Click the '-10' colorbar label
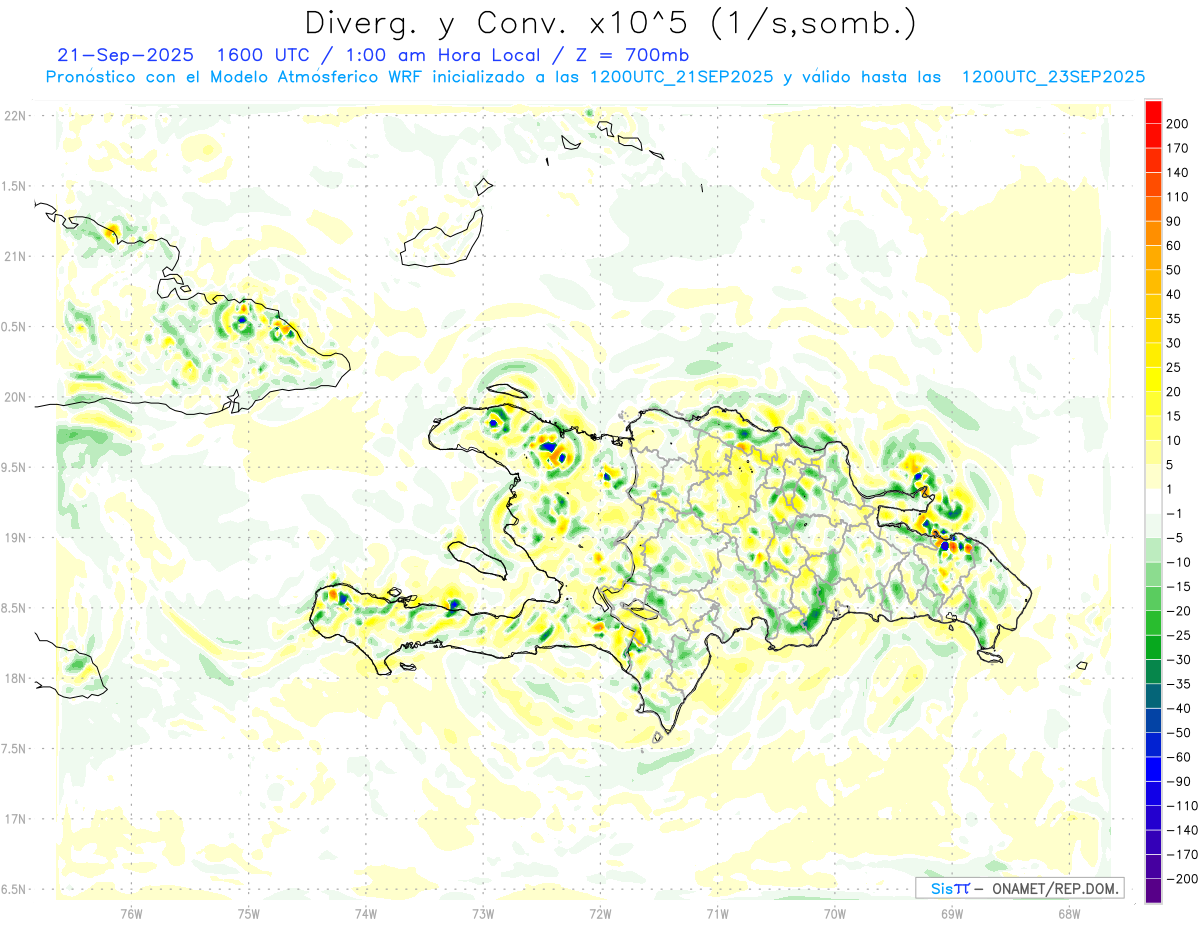The width and height of the screenshot is (1200, 927). point(1179,563)
